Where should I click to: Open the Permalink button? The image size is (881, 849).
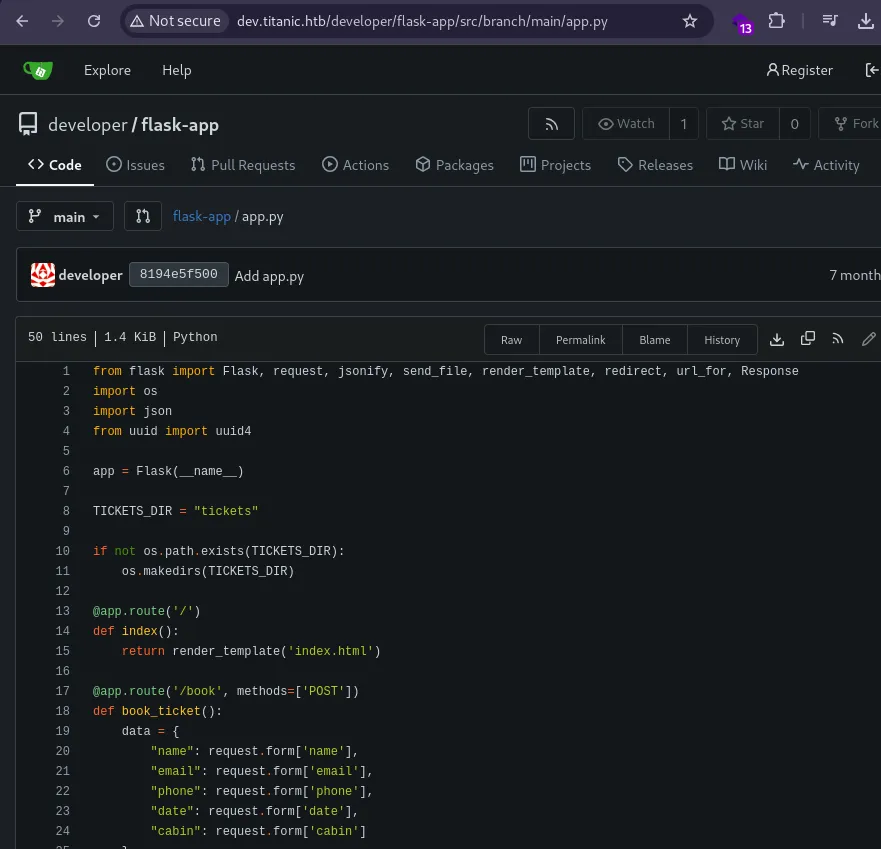(x=580, y=339)
